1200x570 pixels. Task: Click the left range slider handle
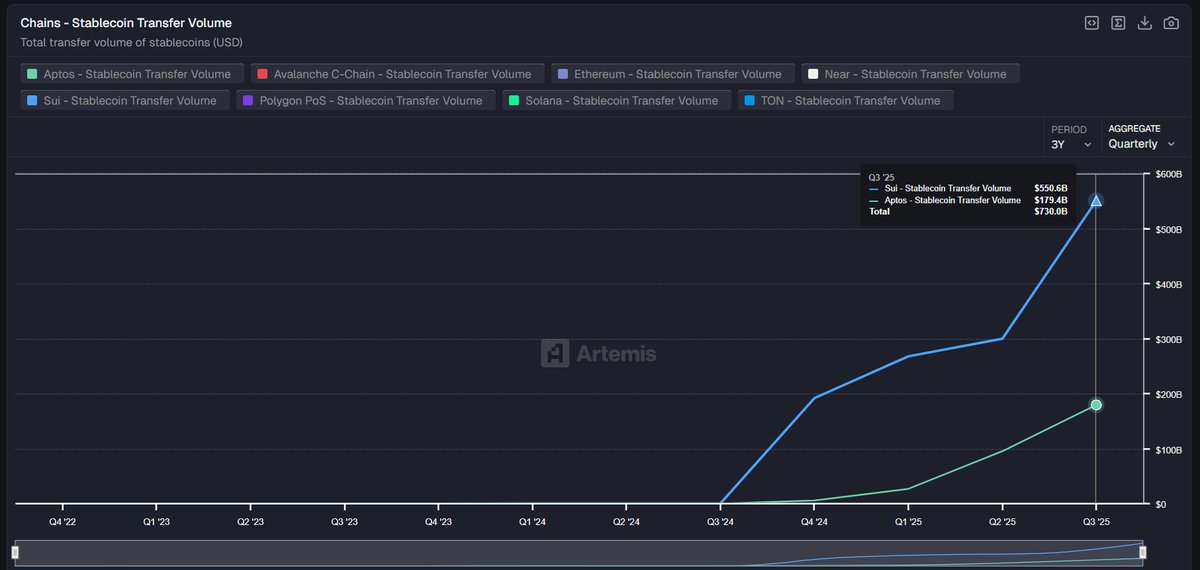pyautogui.click(x=15, y=552)
